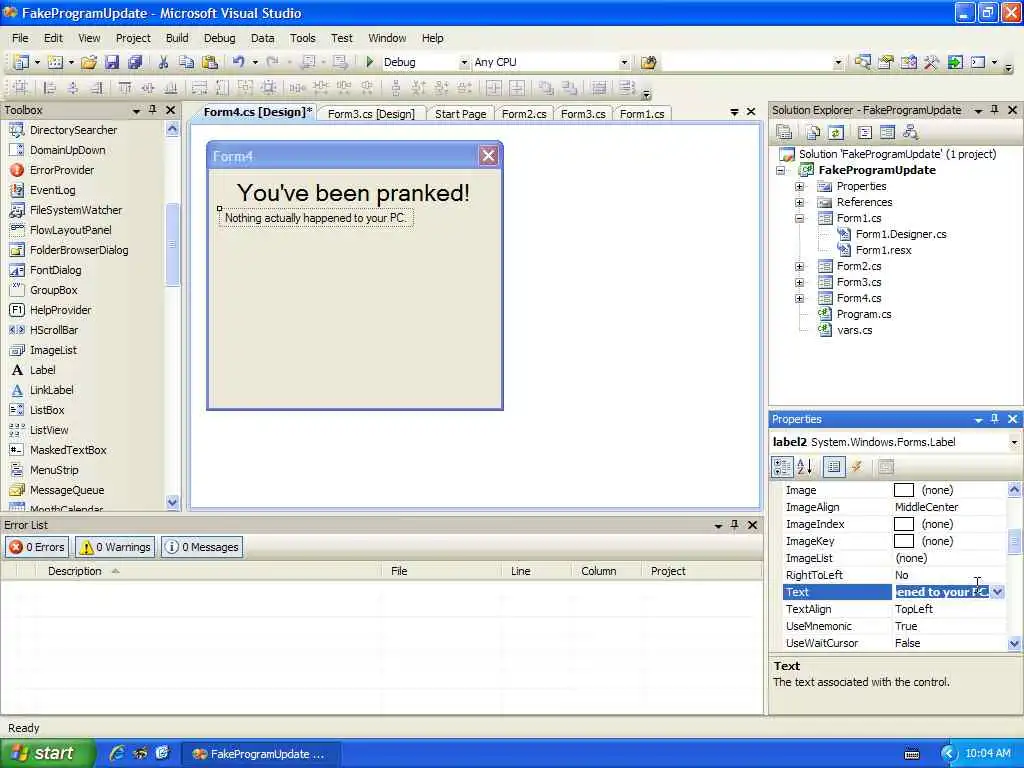1024x768 pixels.
Task: Open the Debug configuration dropdown
Action: click(x=464, y=62)
